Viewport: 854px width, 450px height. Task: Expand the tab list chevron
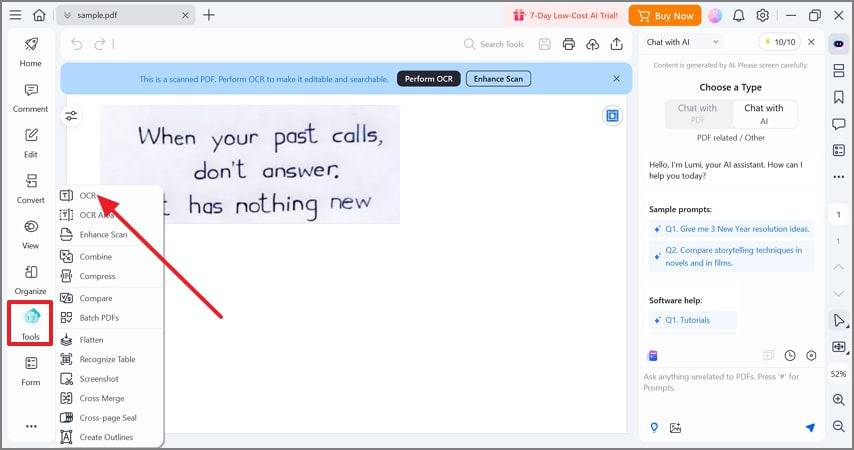68,15
